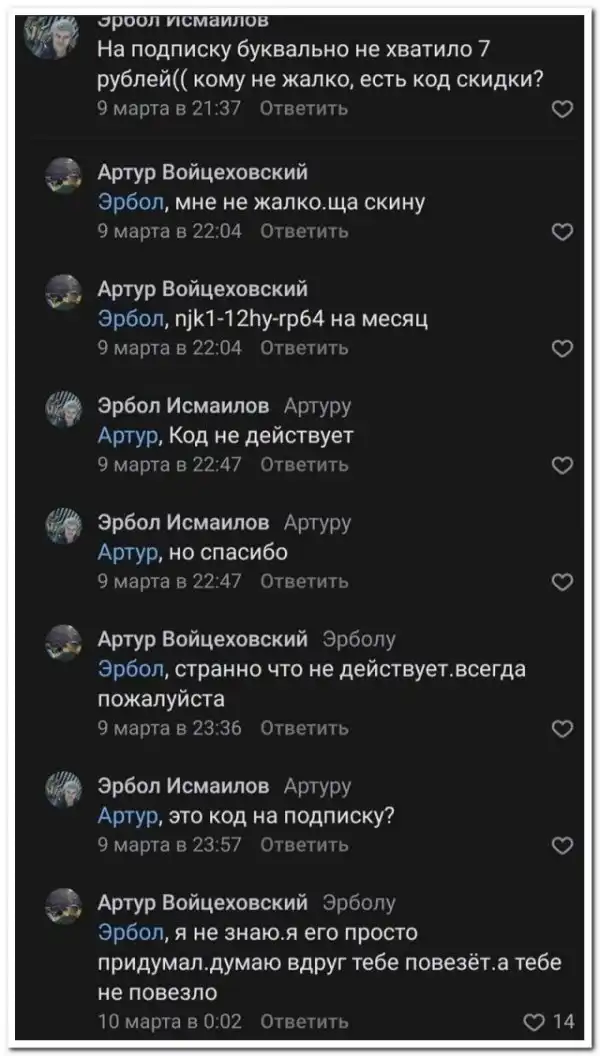Like the "это код на подписку?" comment

click(563, 846)
